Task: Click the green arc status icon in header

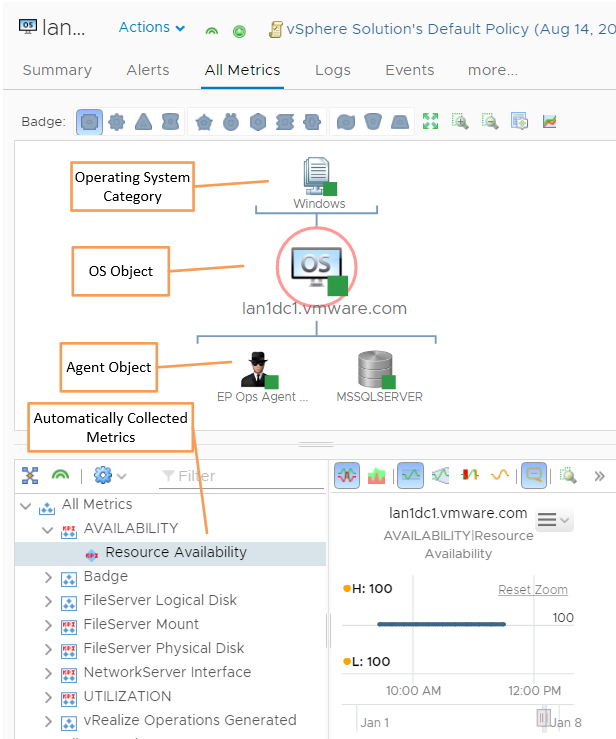Action: click(212, 31)
